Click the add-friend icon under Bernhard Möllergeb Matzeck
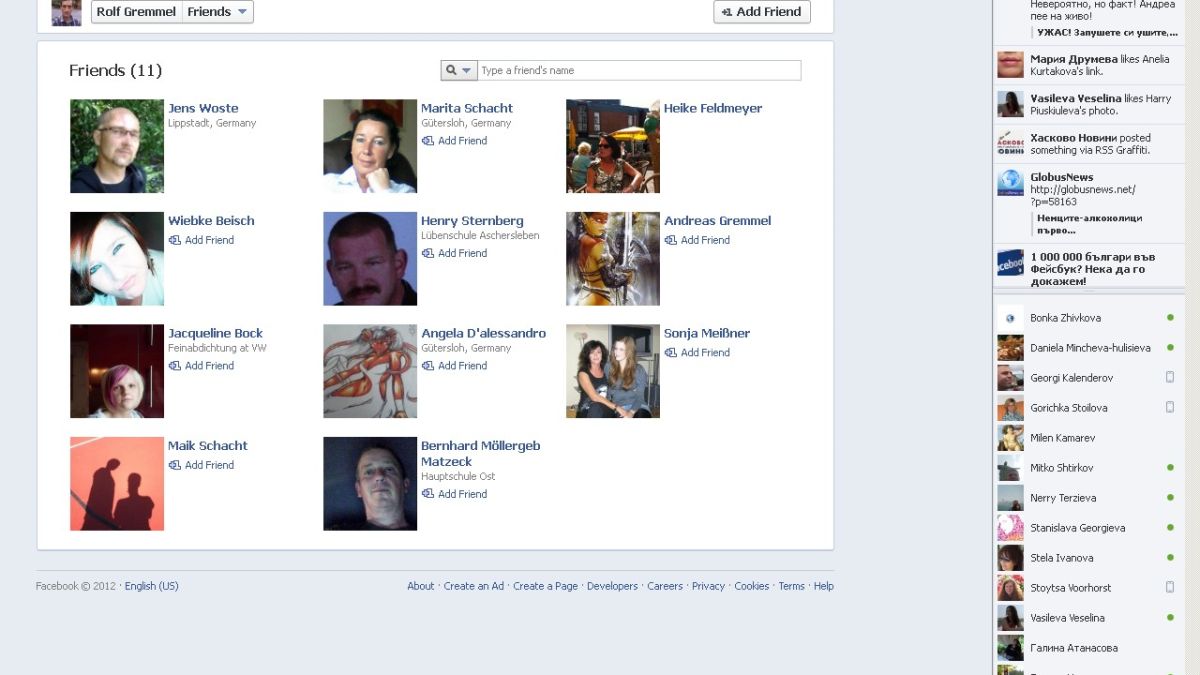The height and width of the screenshot is (675, 1200). tap(428, 494)
